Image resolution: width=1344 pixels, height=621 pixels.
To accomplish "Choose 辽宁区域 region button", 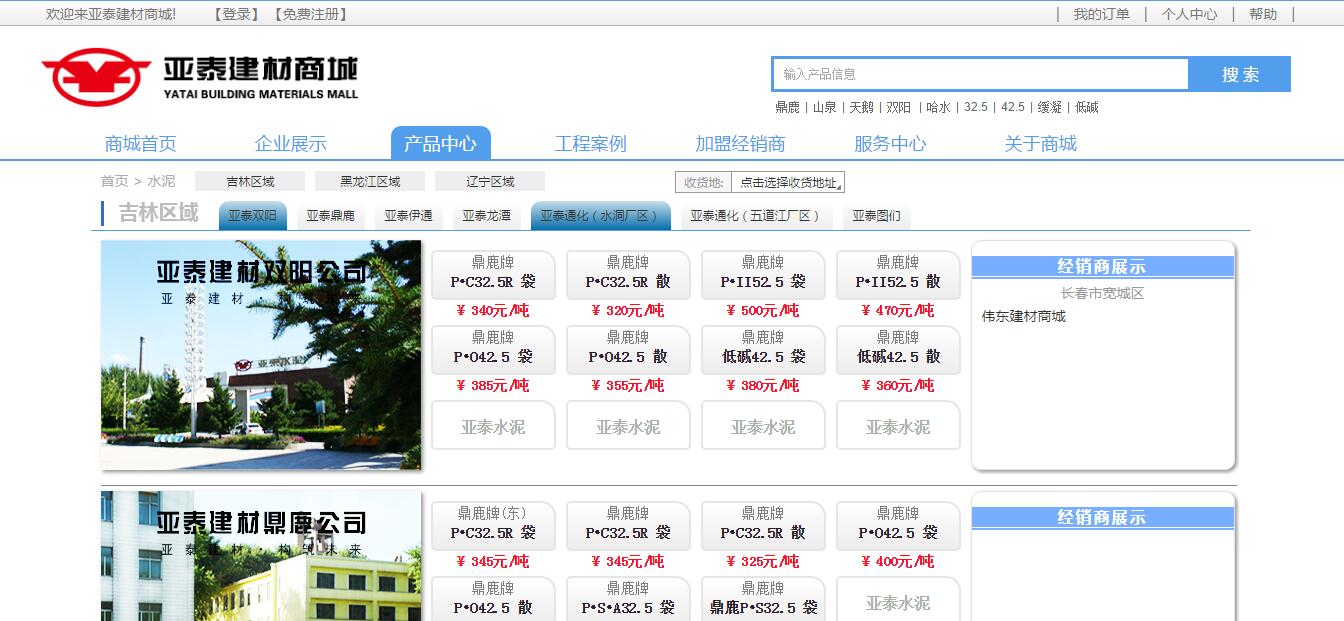I will coord(490,181).
